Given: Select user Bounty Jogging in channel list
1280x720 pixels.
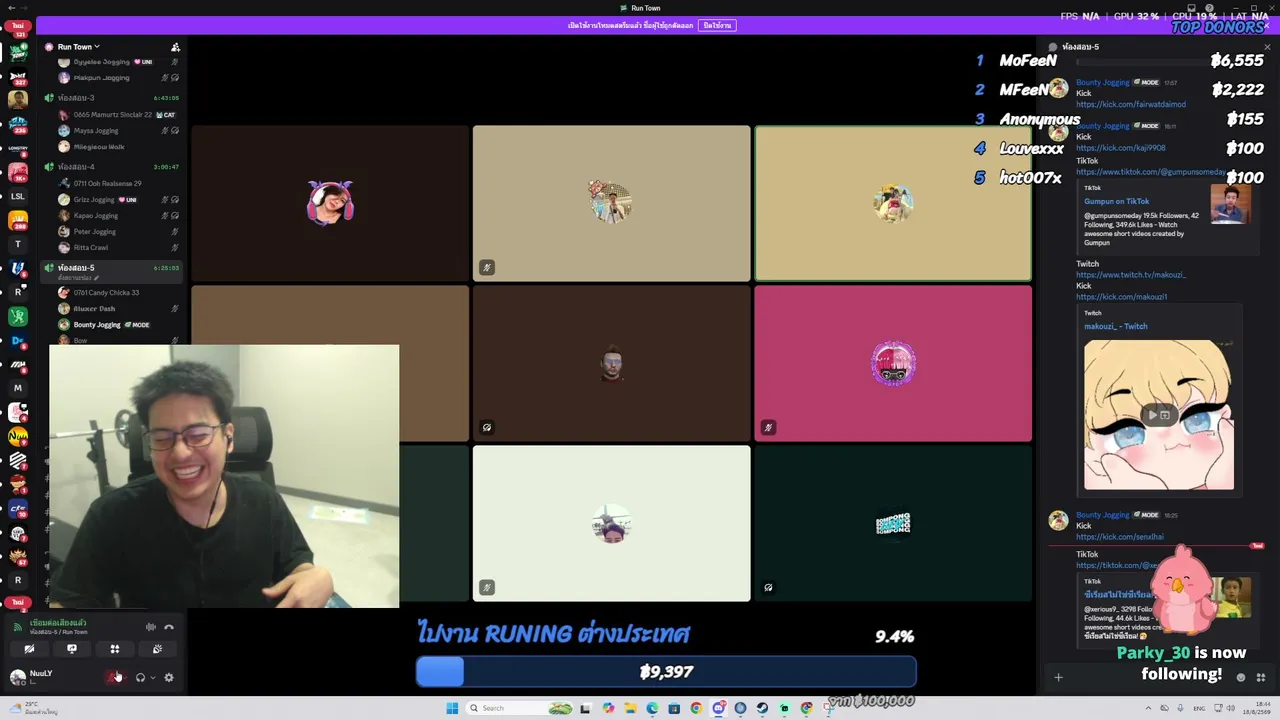Looking at the screenshot, I should 117,325.
